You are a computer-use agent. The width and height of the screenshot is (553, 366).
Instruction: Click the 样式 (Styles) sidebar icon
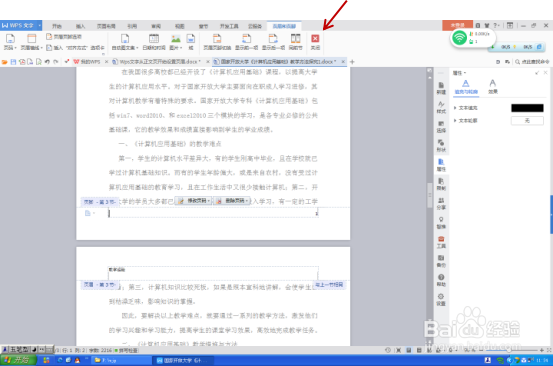tap(441, 108)
